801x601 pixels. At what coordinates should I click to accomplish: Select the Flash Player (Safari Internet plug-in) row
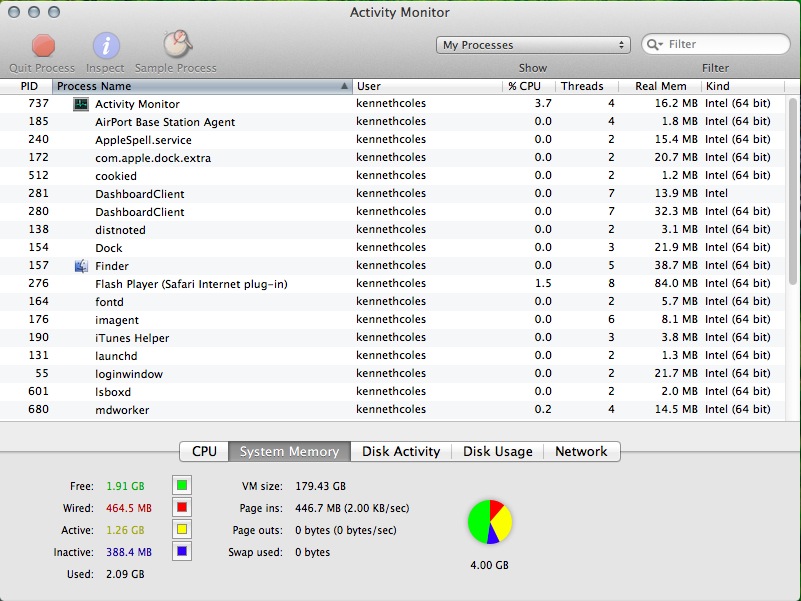(x=392, y=284)
